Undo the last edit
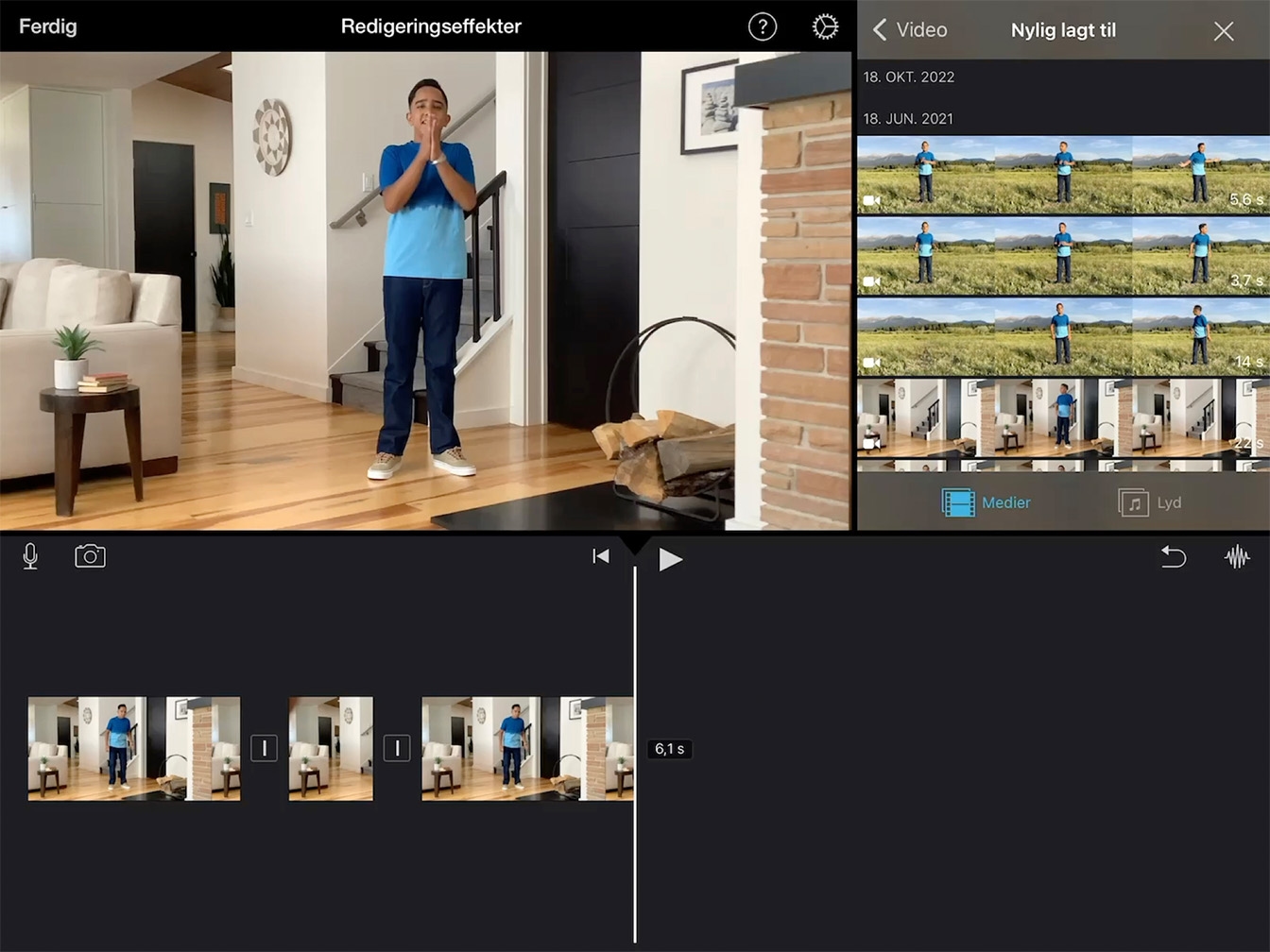 tap(1173, 556)
